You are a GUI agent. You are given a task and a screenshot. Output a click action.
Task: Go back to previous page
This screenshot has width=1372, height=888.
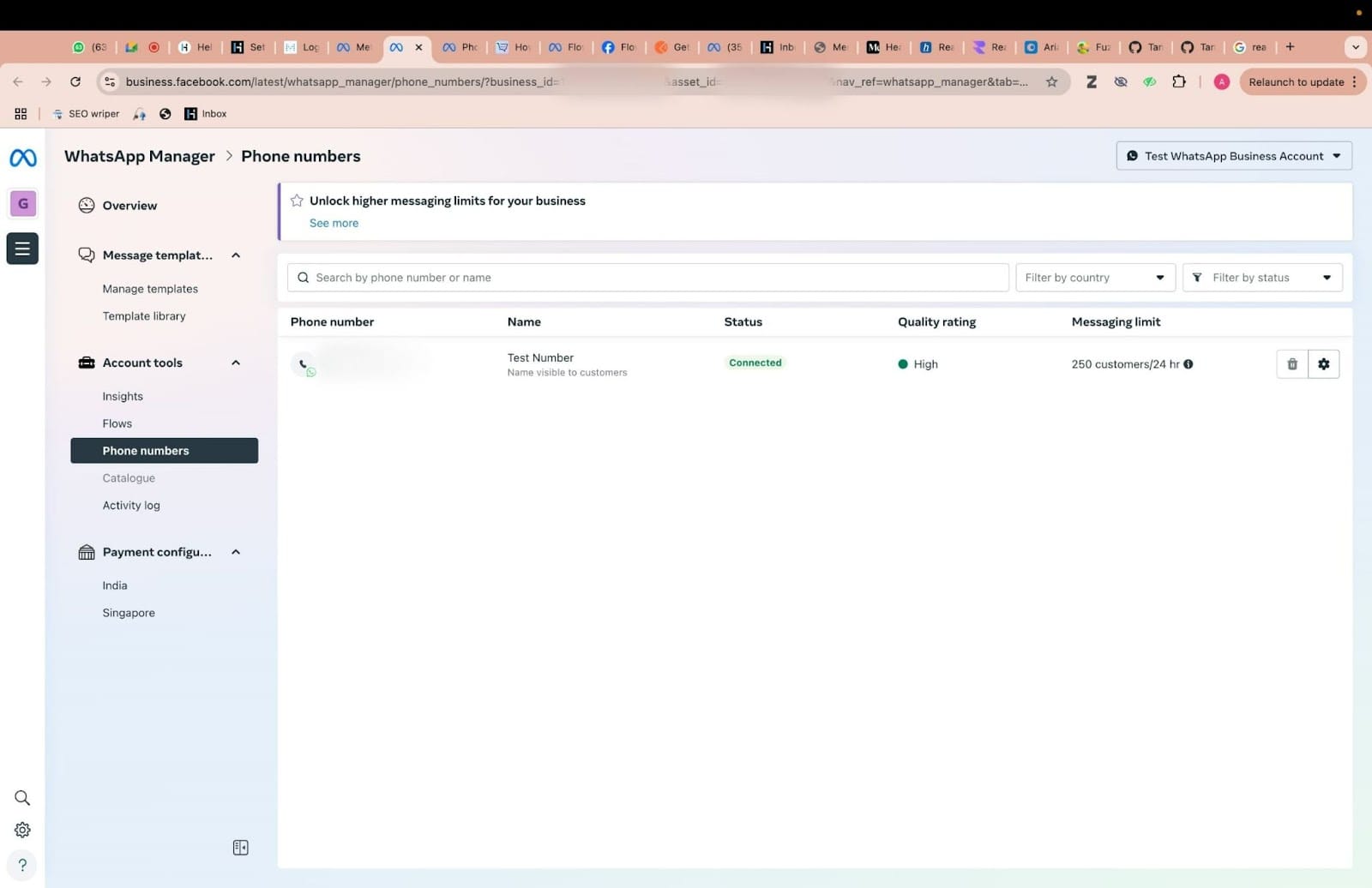pos(18,82)
